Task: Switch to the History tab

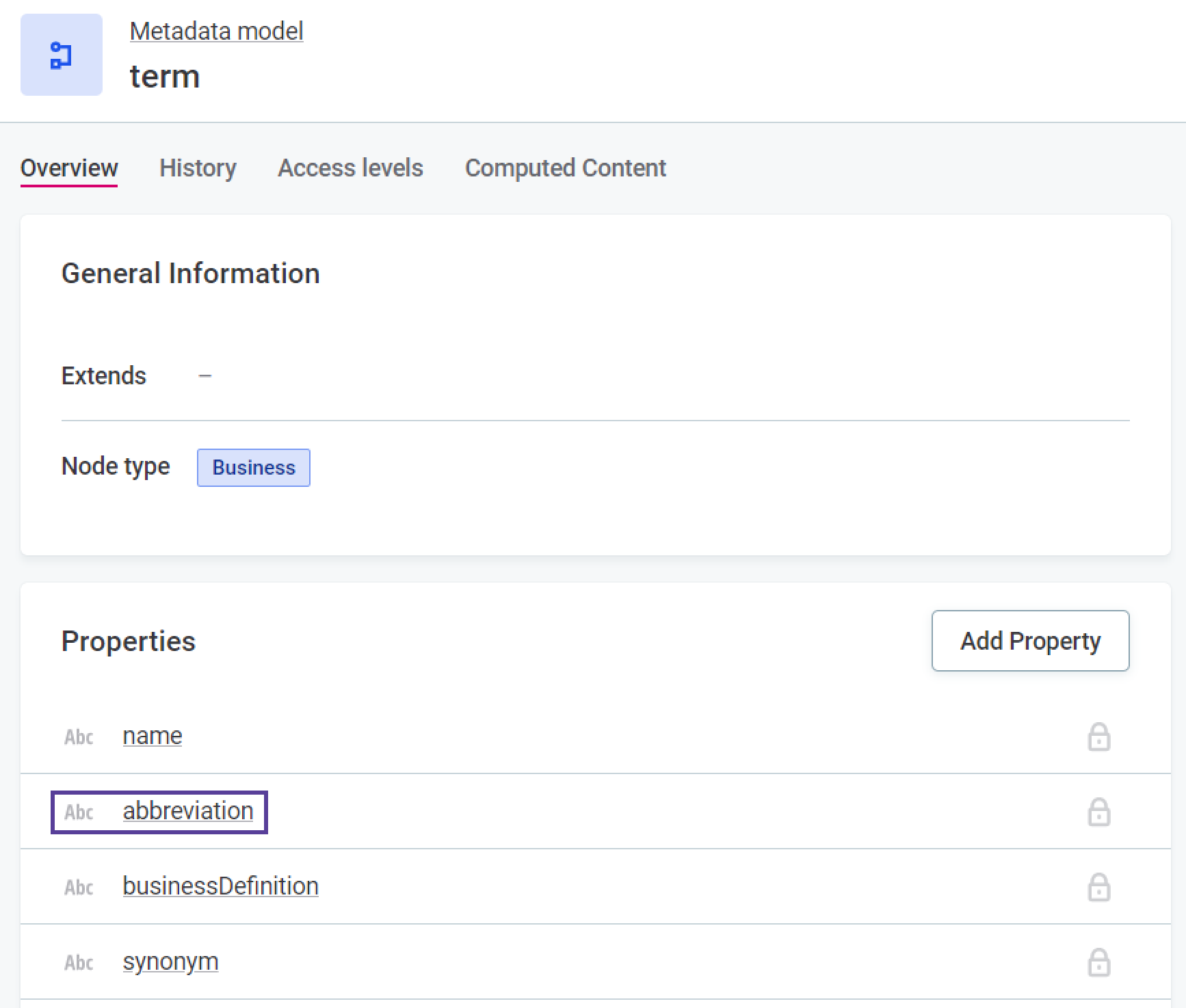Action: [x=198, y=168]
